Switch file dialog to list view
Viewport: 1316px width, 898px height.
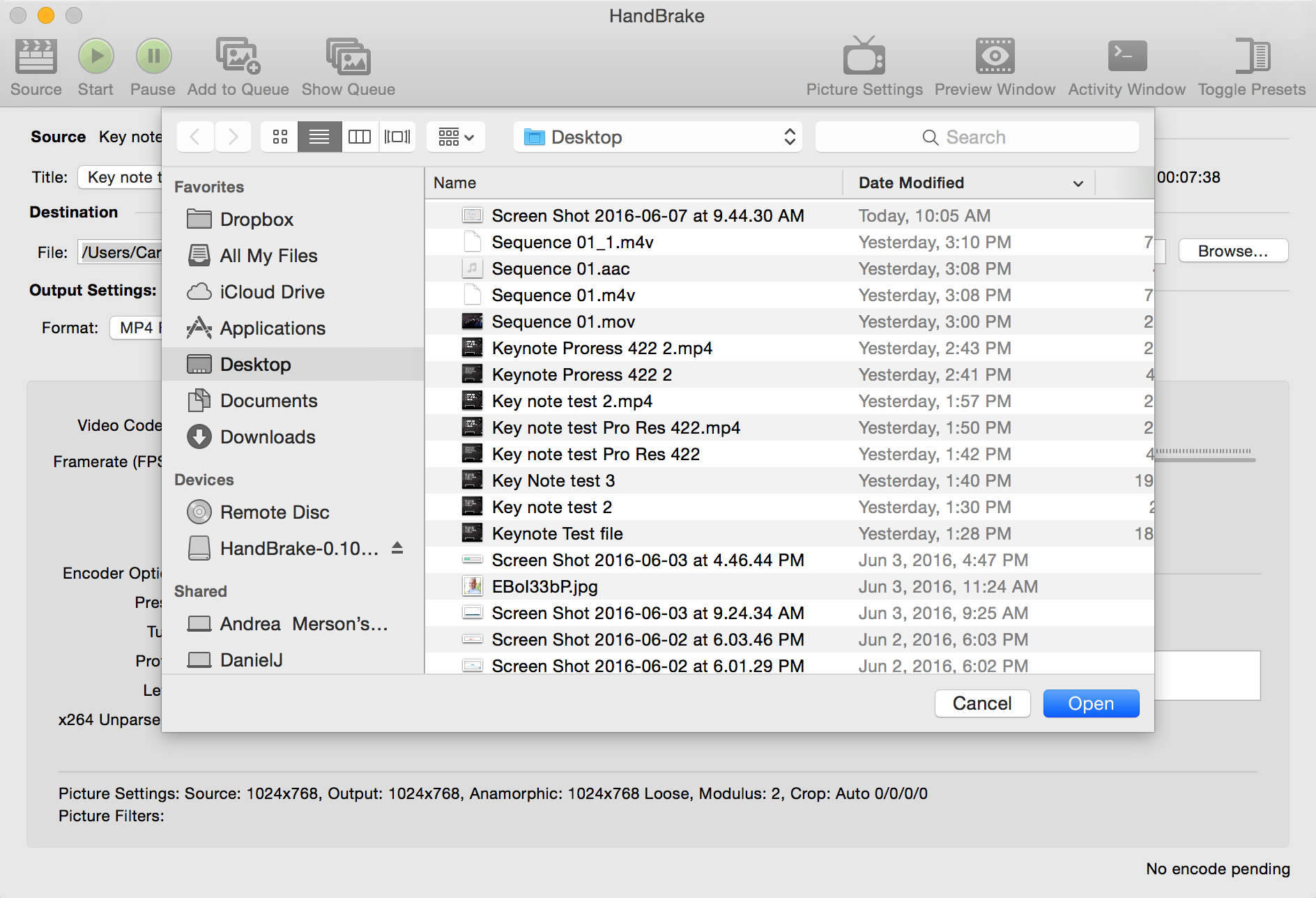[x=319, y=137]
